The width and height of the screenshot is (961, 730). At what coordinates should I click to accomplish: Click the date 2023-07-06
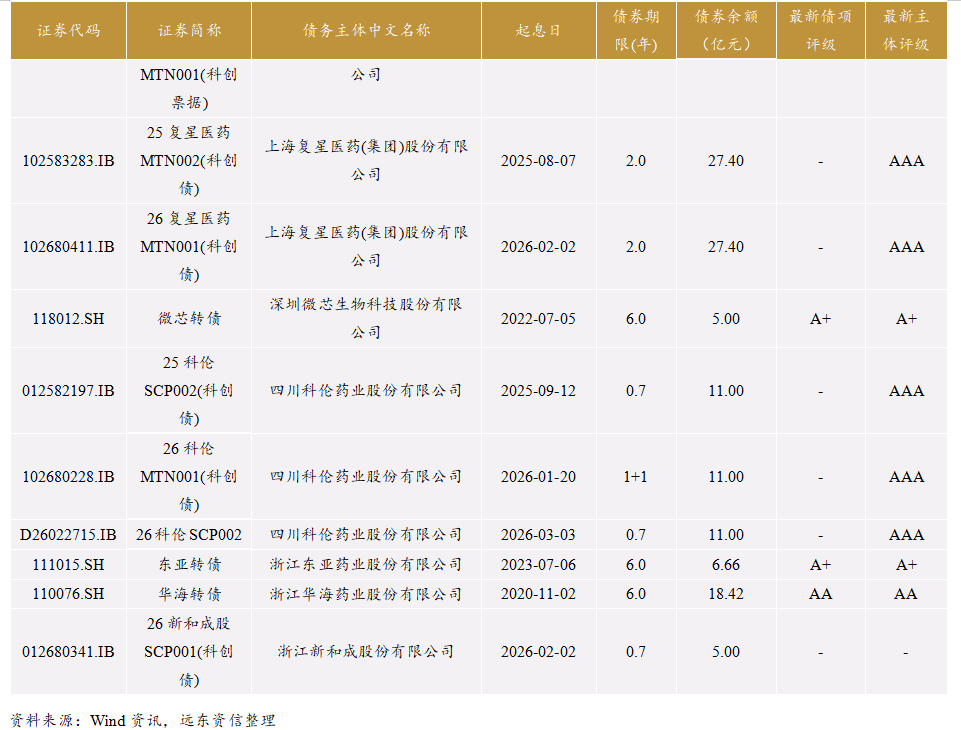pos(539,565)
